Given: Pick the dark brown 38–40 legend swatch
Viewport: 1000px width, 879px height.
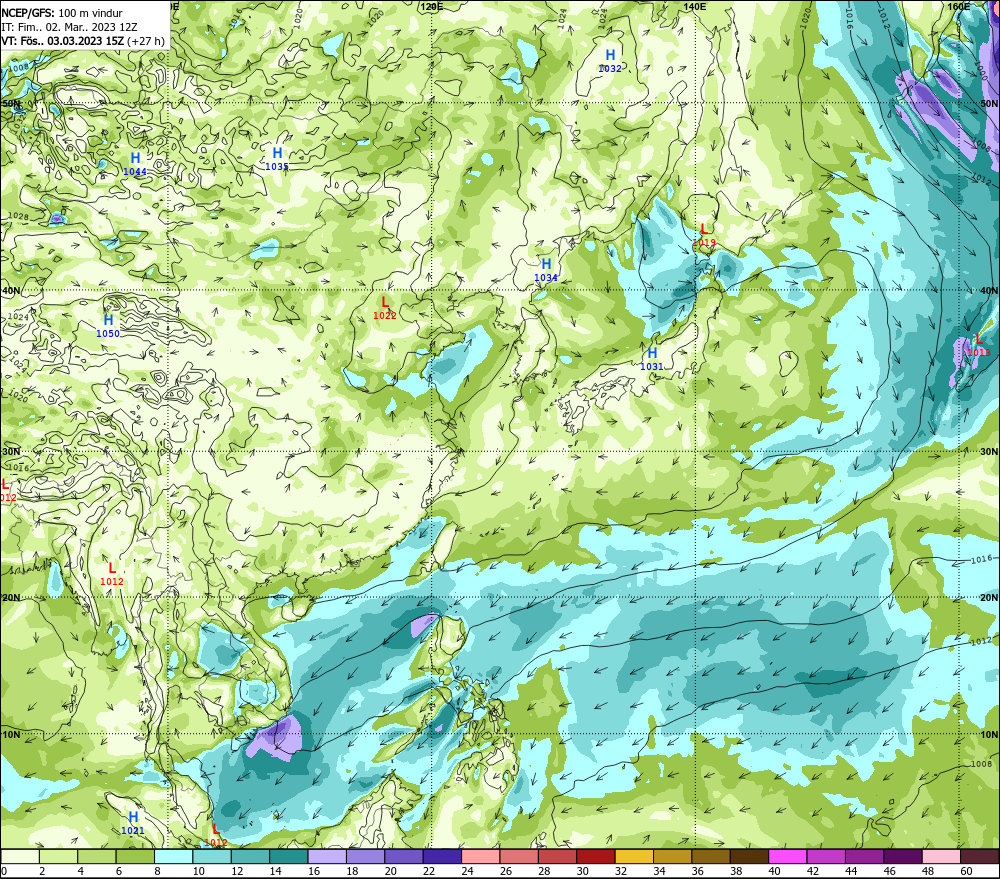Looking at the screenshot, I should [x=749, y=857].
